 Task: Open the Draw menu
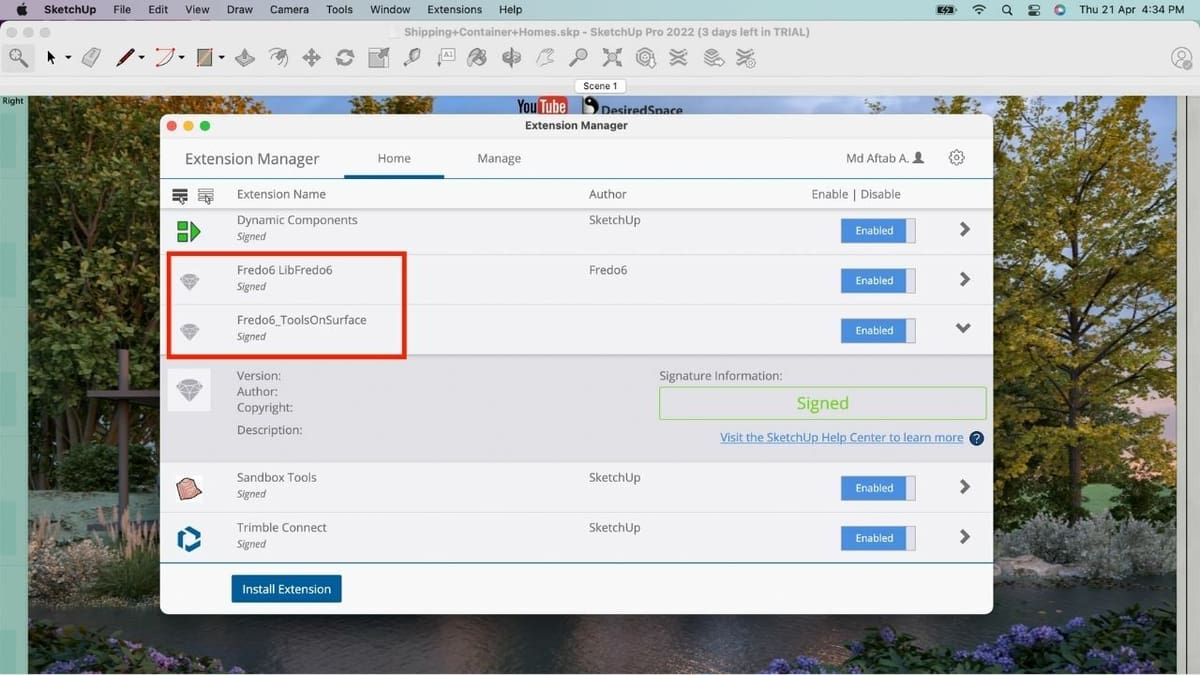pos(240,9)
